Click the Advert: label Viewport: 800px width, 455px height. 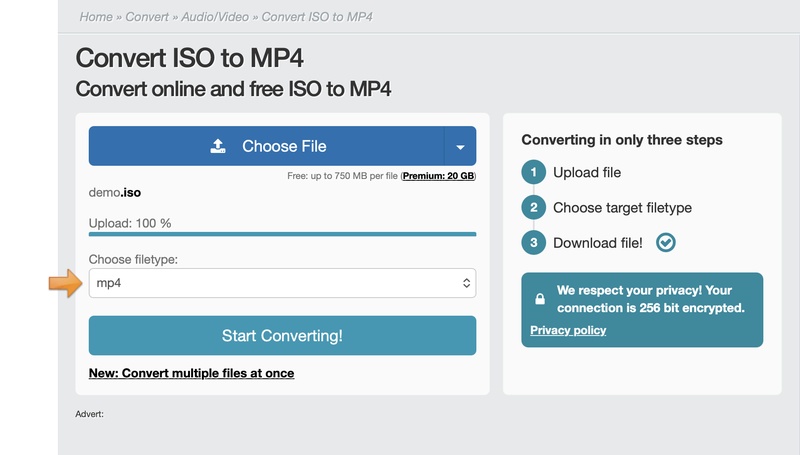tap(89, 414)
